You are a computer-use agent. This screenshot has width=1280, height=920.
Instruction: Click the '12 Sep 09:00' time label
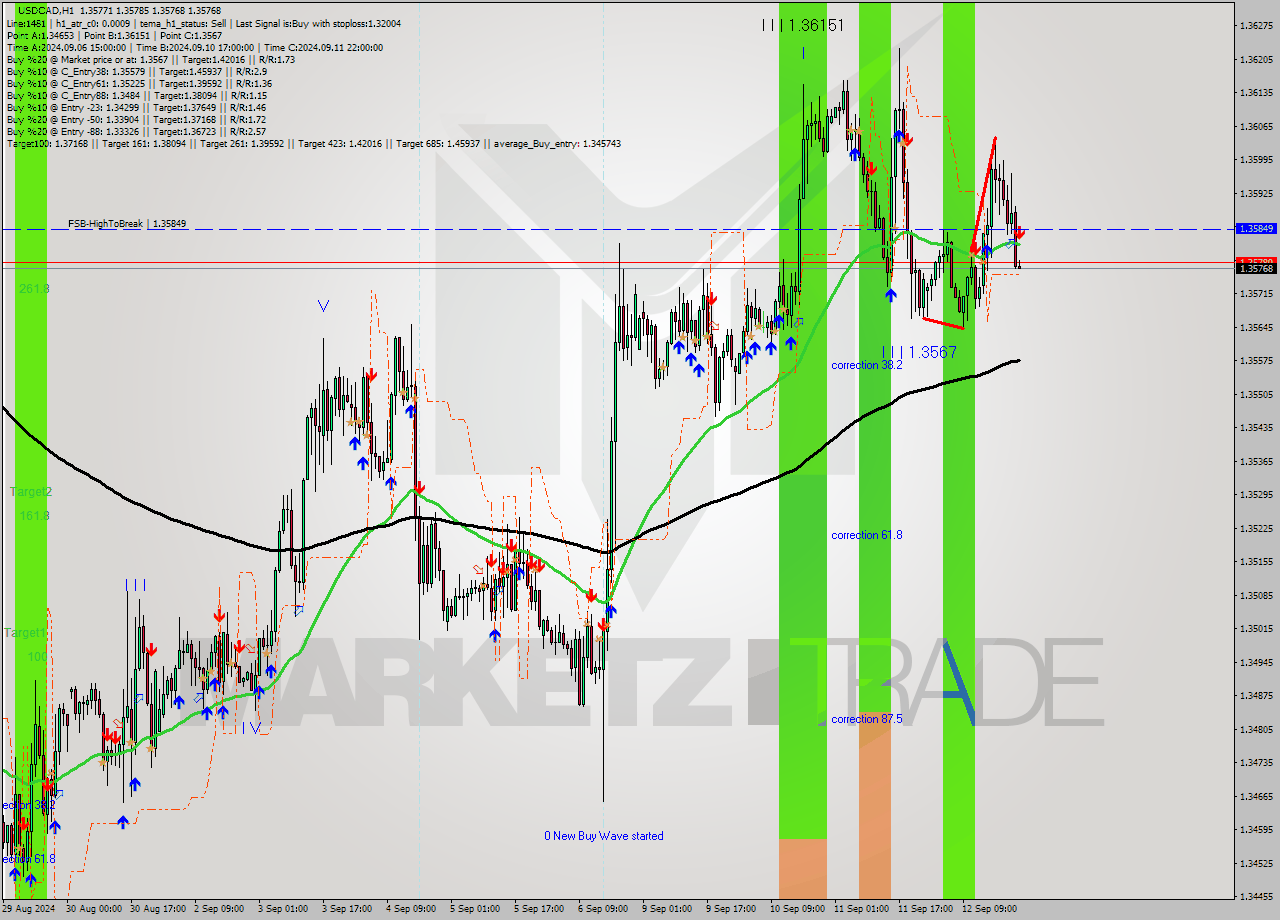[989, 909]
